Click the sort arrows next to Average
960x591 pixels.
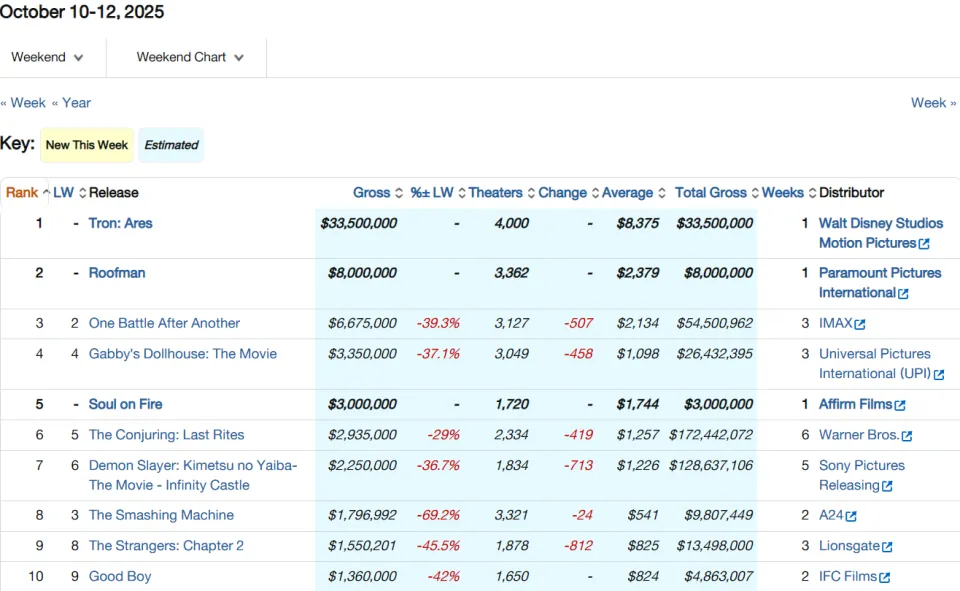pos(662,193)
